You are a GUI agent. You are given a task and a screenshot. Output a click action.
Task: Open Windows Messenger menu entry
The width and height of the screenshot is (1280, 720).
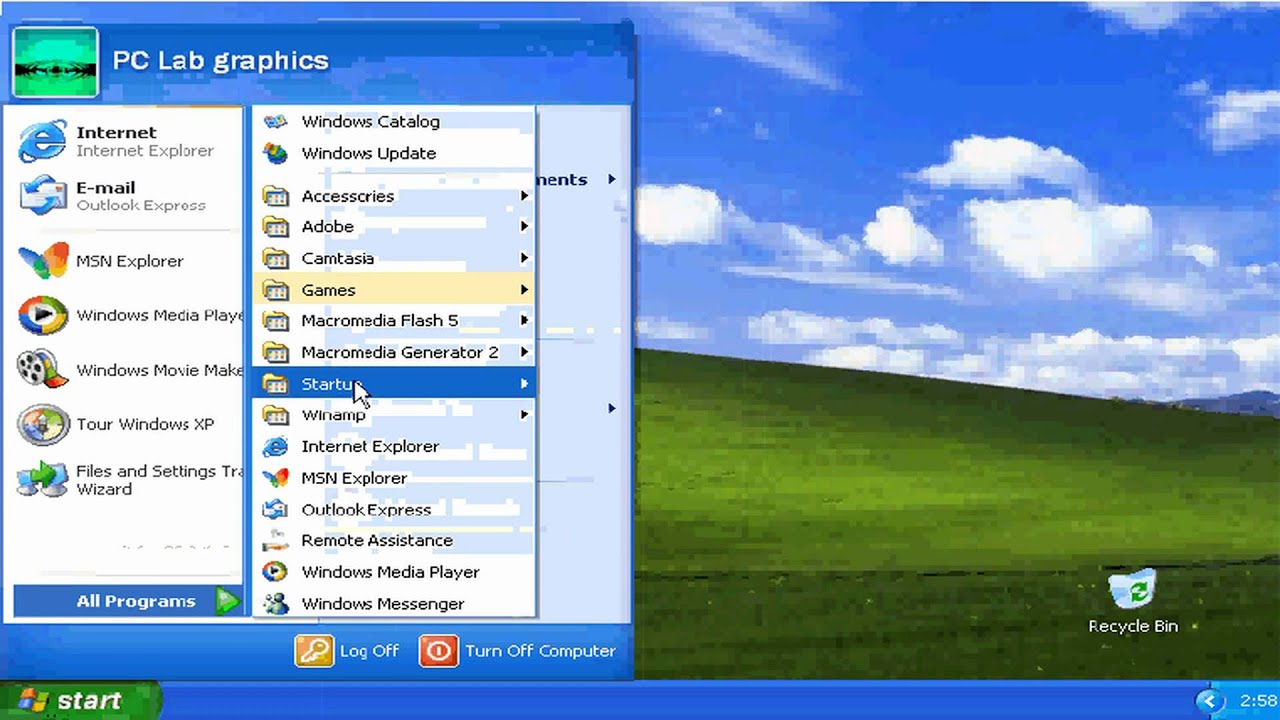395,603
